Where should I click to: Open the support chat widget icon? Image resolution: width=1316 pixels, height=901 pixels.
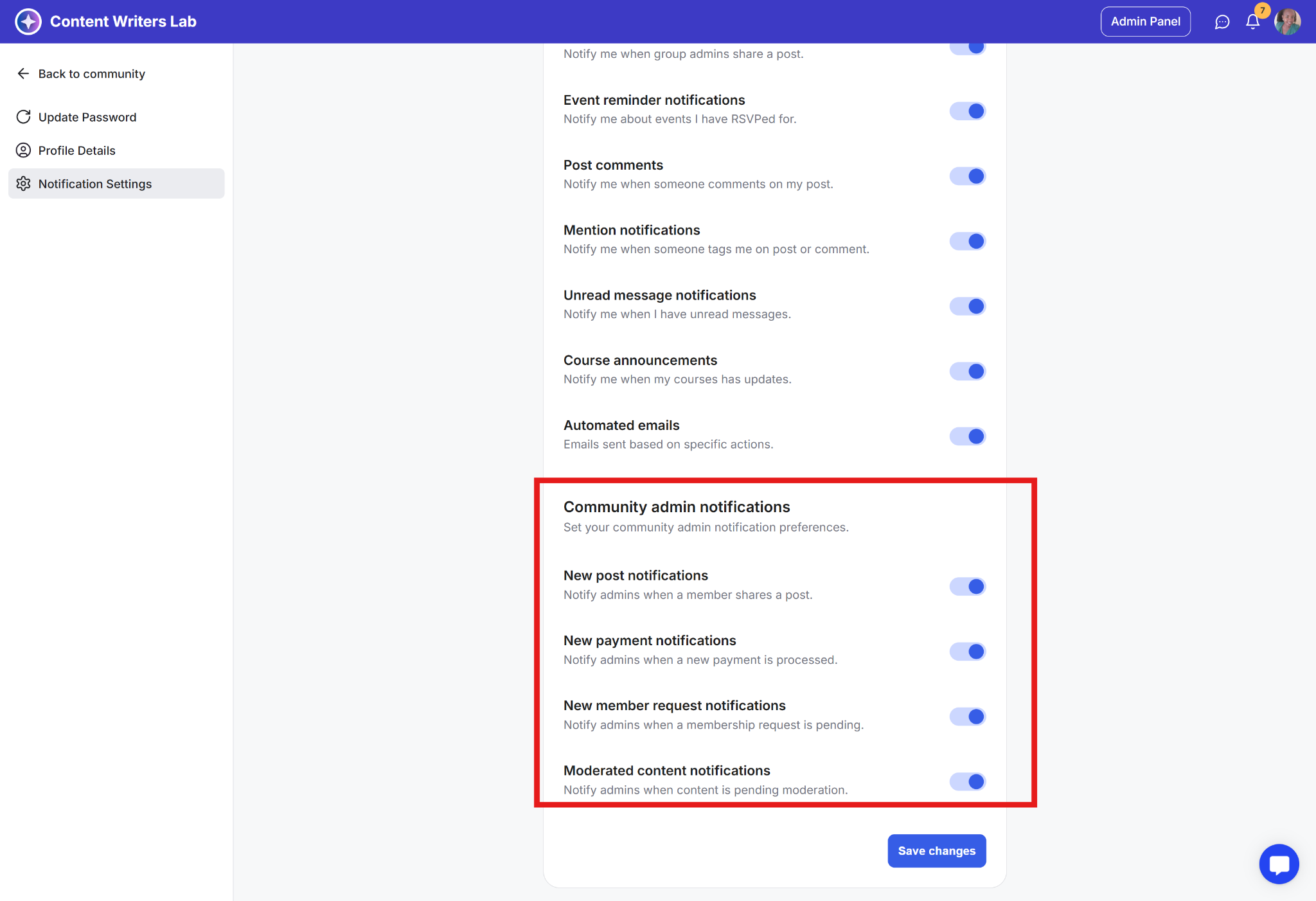point(1279,864)
